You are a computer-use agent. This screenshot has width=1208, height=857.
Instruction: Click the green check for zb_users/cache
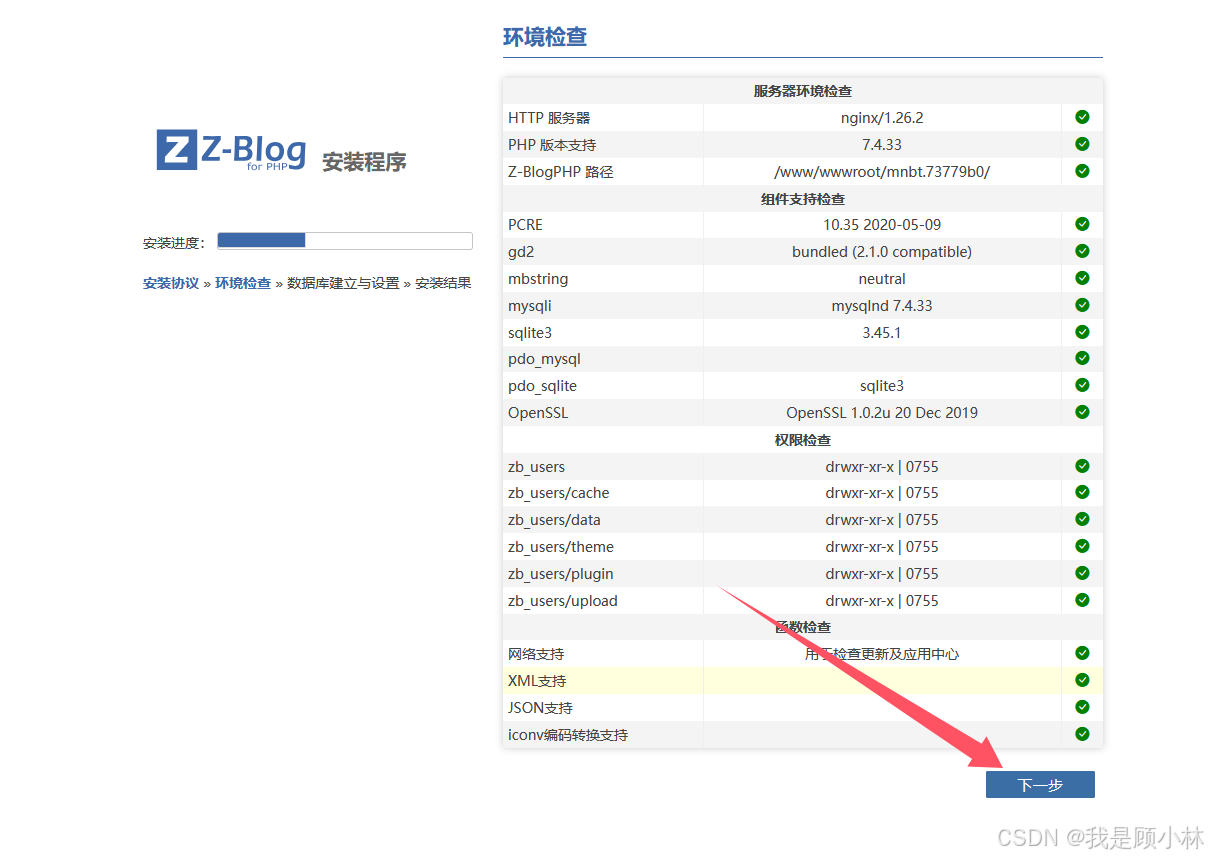tap(1082, 492)
